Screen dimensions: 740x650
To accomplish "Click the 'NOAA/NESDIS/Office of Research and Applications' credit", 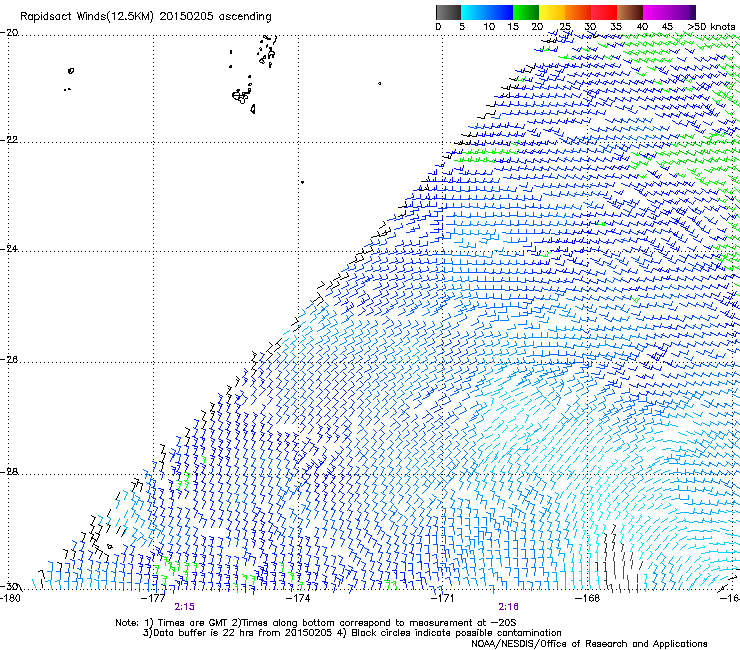I will point(589,643).
